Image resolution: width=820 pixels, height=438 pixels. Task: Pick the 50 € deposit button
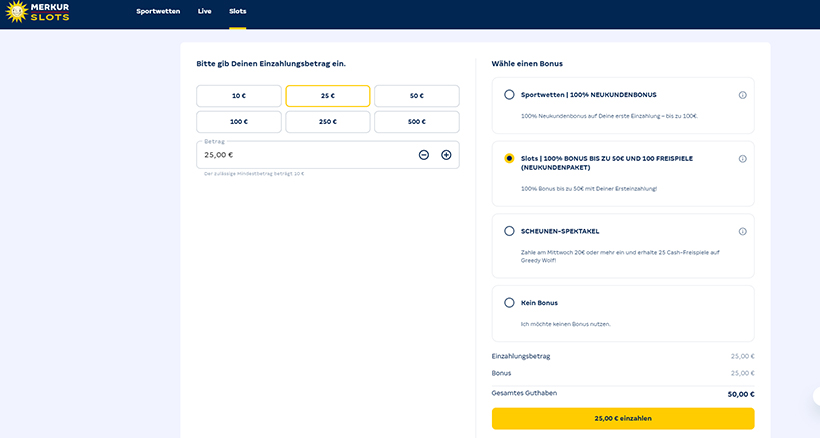click(416, 96)
